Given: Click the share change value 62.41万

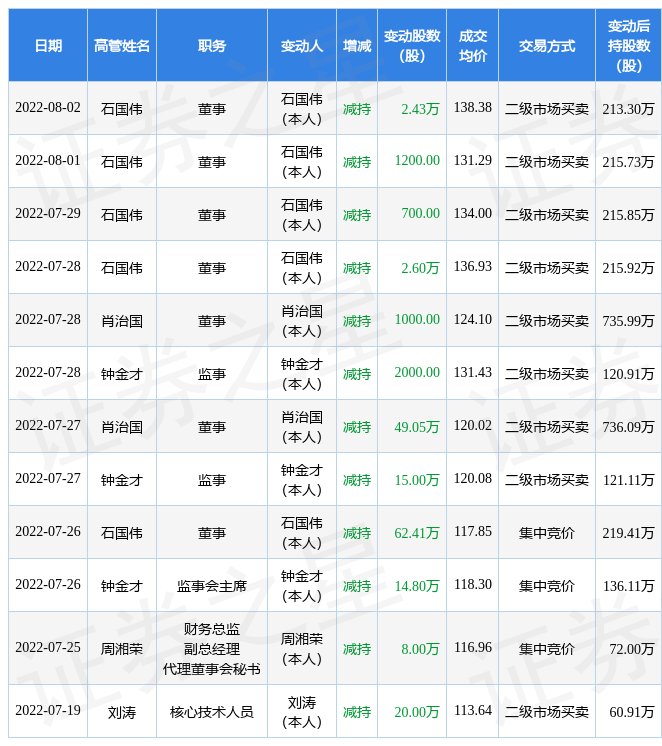Looking at the screenshot, I should pos(417,533).
